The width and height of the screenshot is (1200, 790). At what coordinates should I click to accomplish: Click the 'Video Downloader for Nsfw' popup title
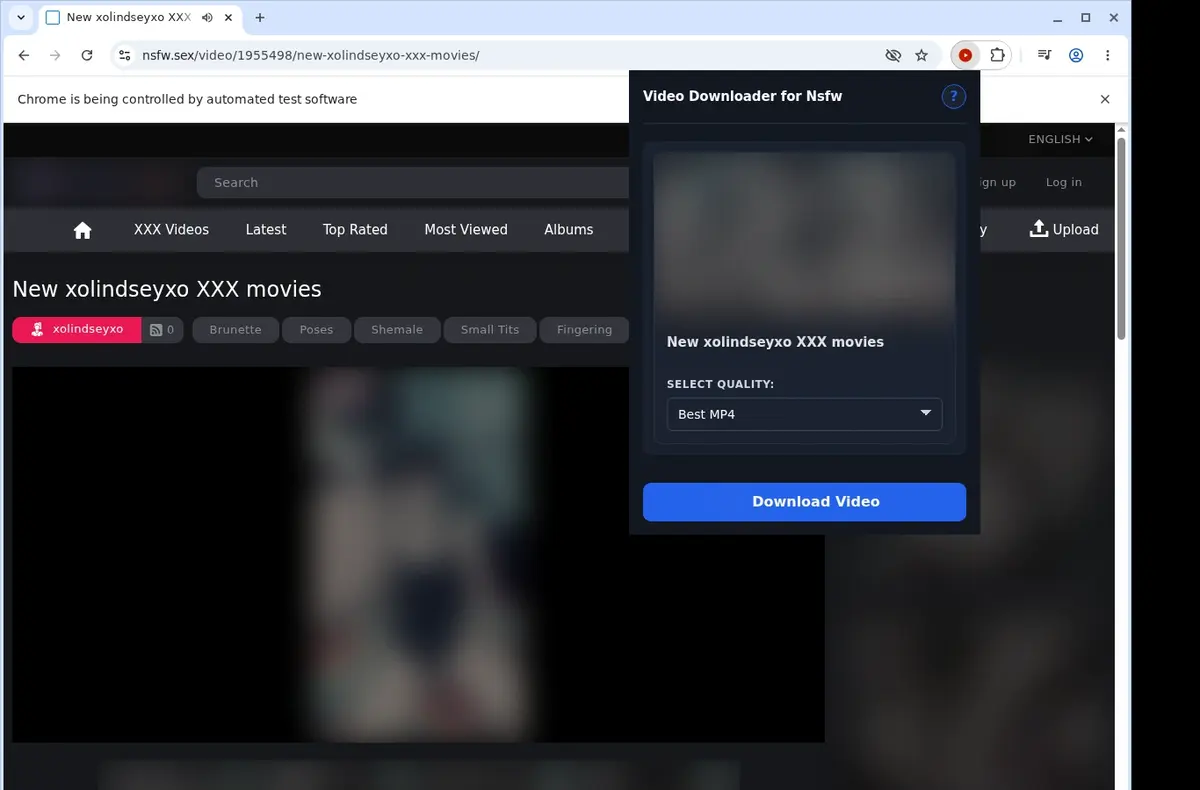[x=742, y=96]
